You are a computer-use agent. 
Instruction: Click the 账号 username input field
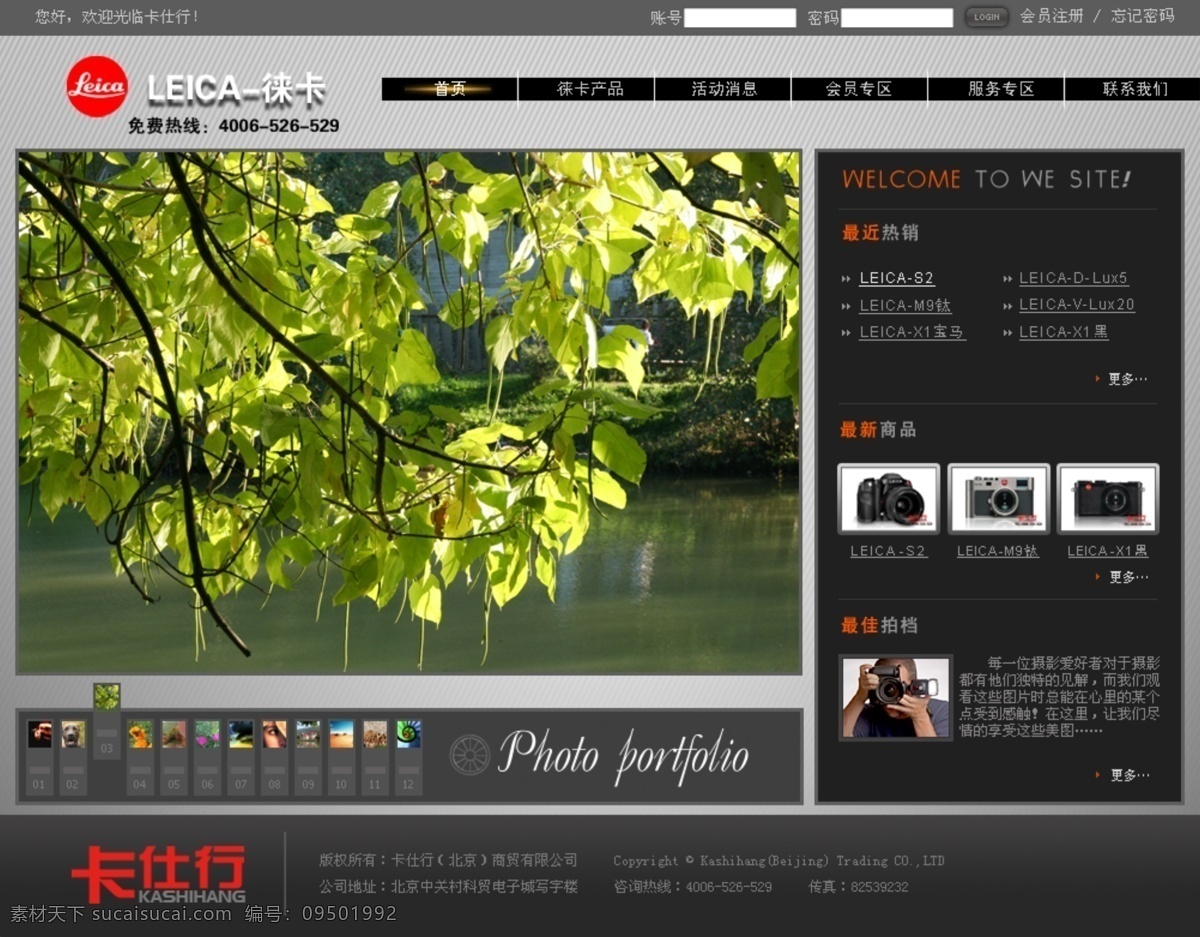pyautogui.click(x=740, y=18)
